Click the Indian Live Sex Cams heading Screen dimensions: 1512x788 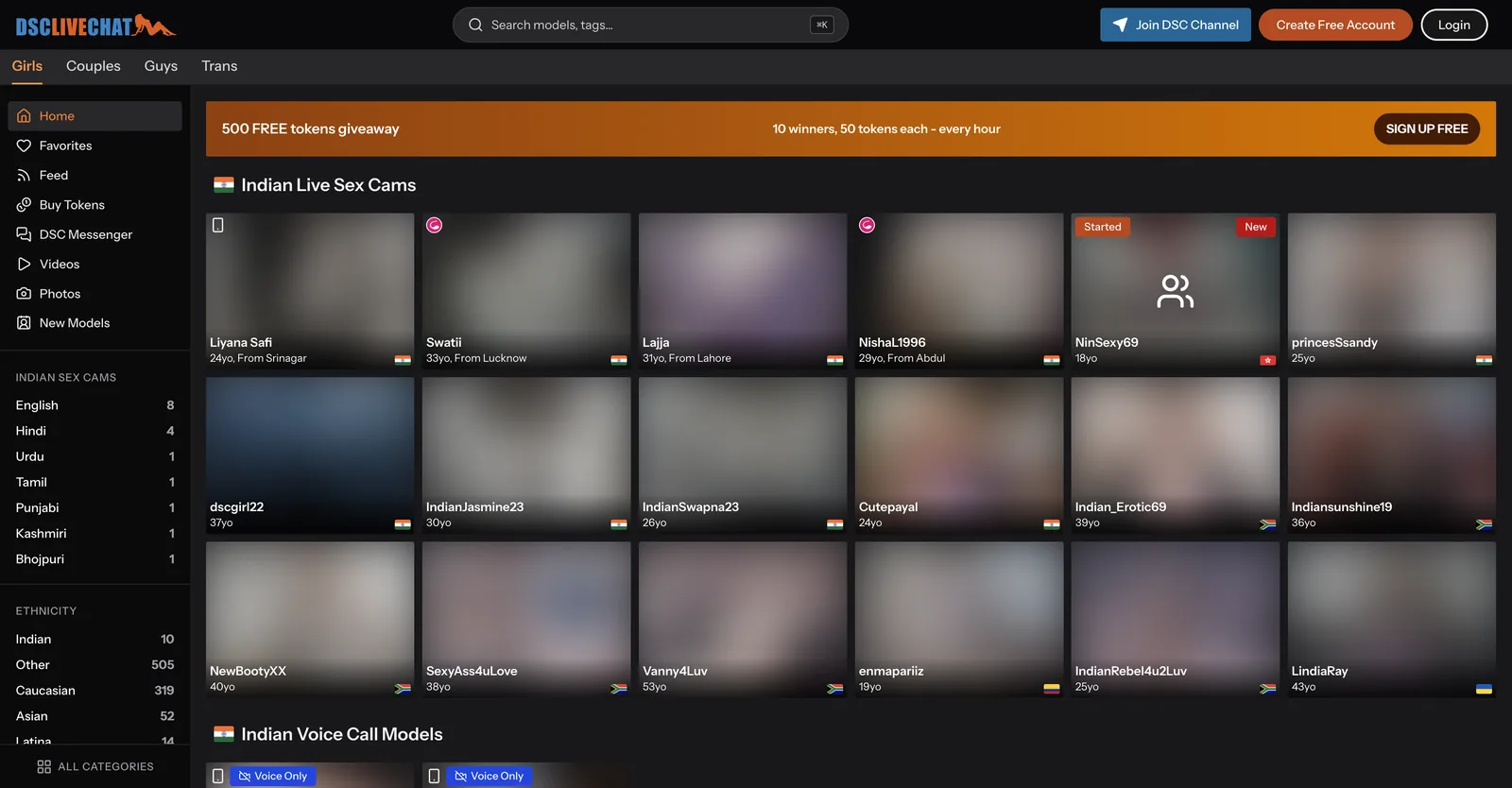[329, 185]
